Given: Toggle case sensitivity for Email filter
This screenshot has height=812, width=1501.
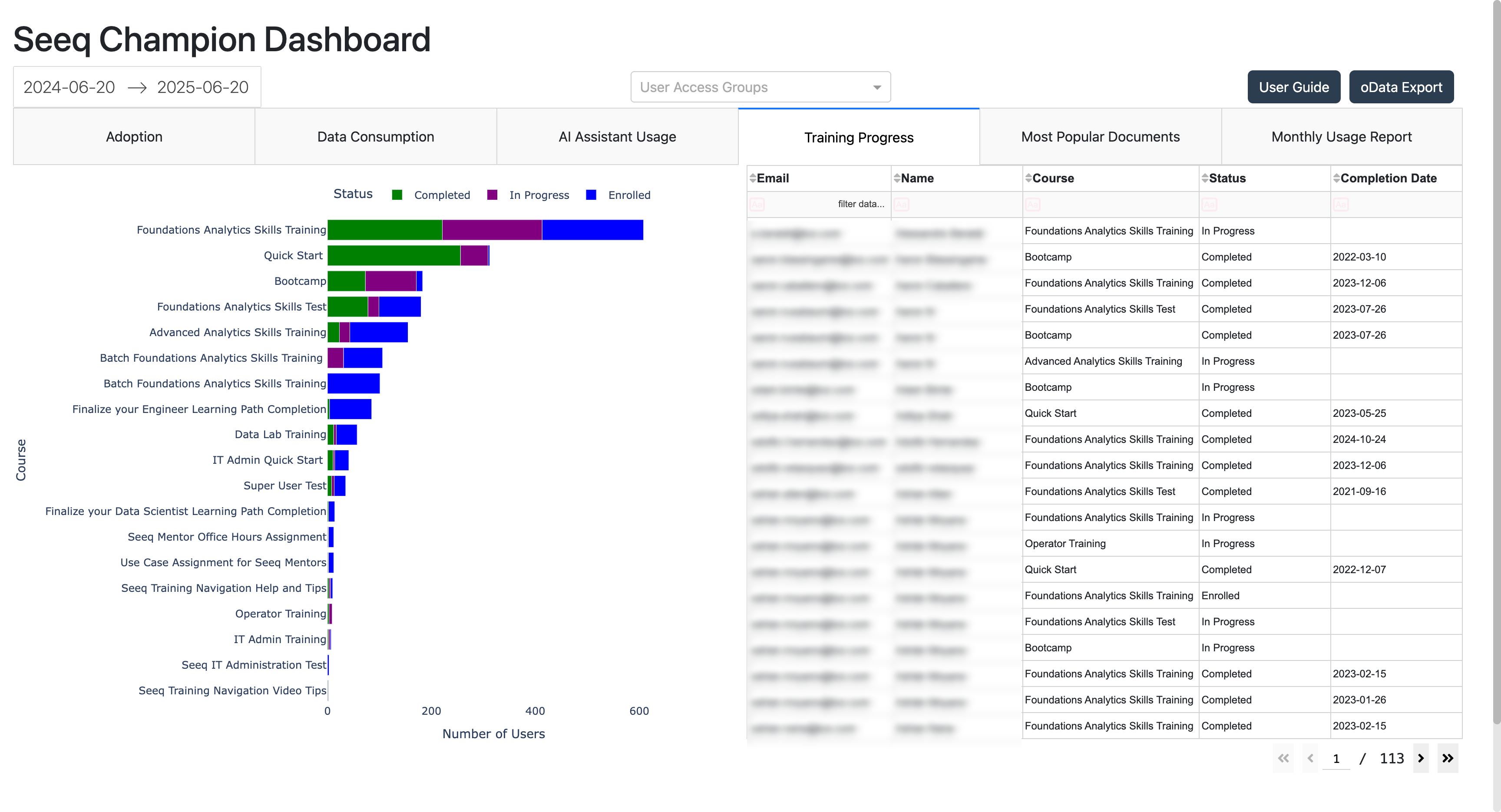Looking at the screenshot, I should 757,205.
